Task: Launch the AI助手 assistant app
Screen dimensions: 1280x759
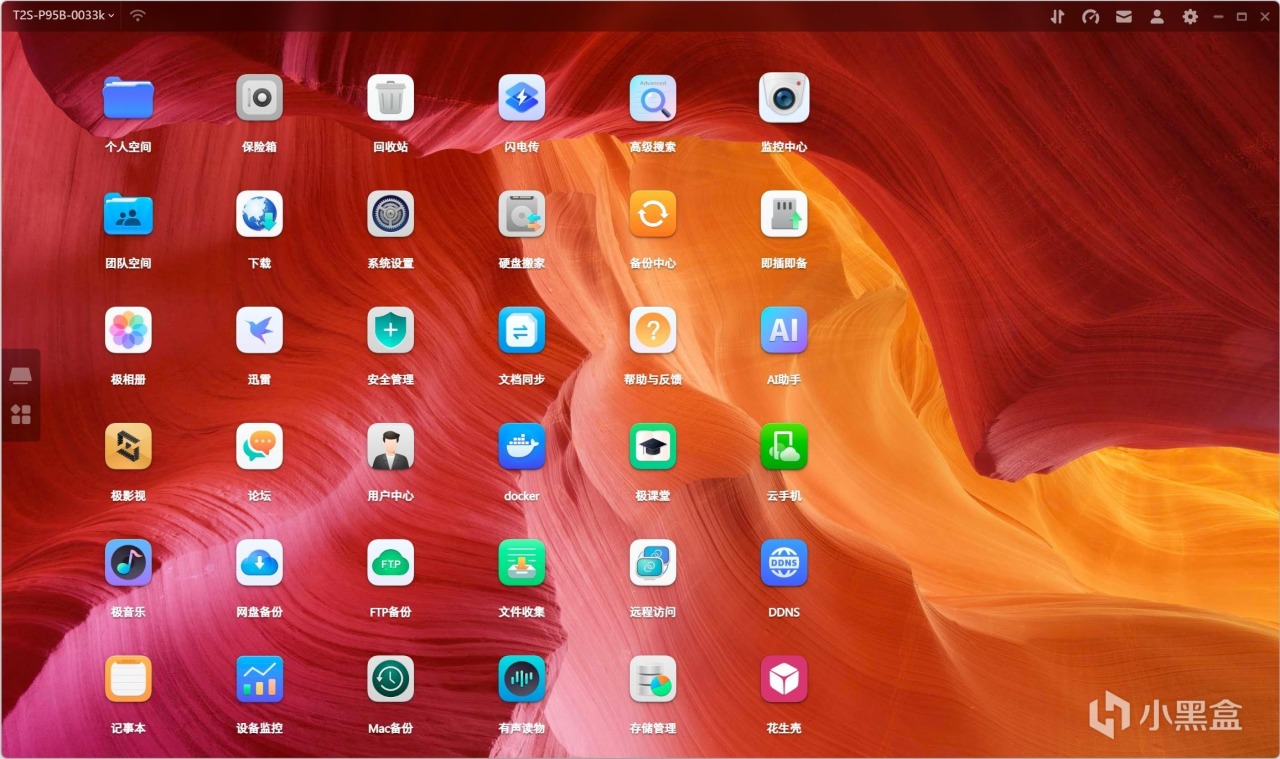Action: (784, 330)
